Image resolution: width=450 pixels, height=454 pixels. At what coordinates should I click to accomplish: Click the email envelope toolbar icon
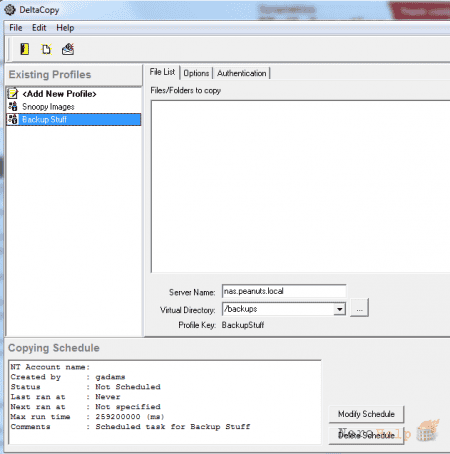coord(68,49)
